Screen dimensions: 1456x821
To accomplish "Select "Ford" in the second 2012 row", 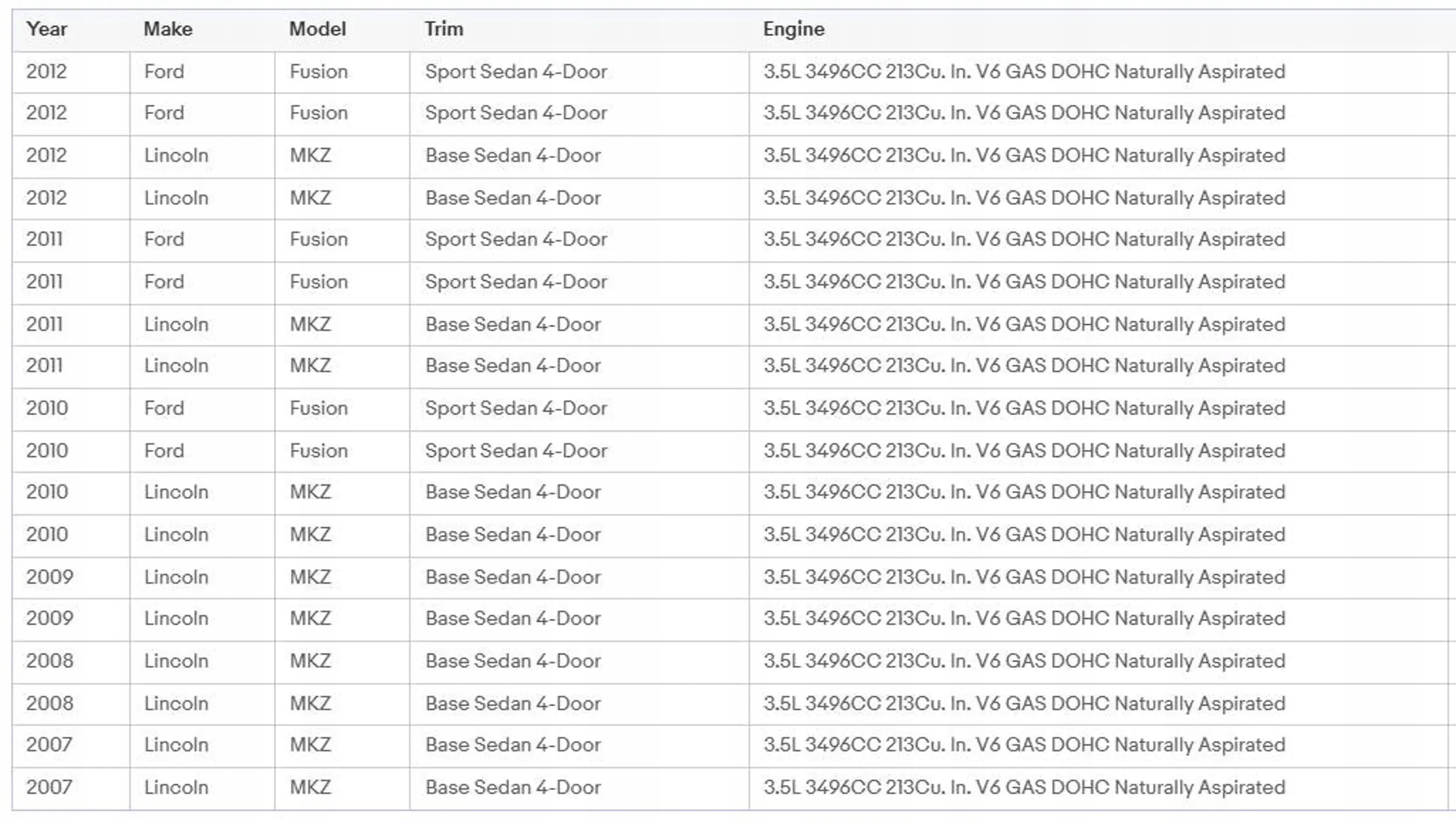I will pyautogui.click(x=164, y=113).
